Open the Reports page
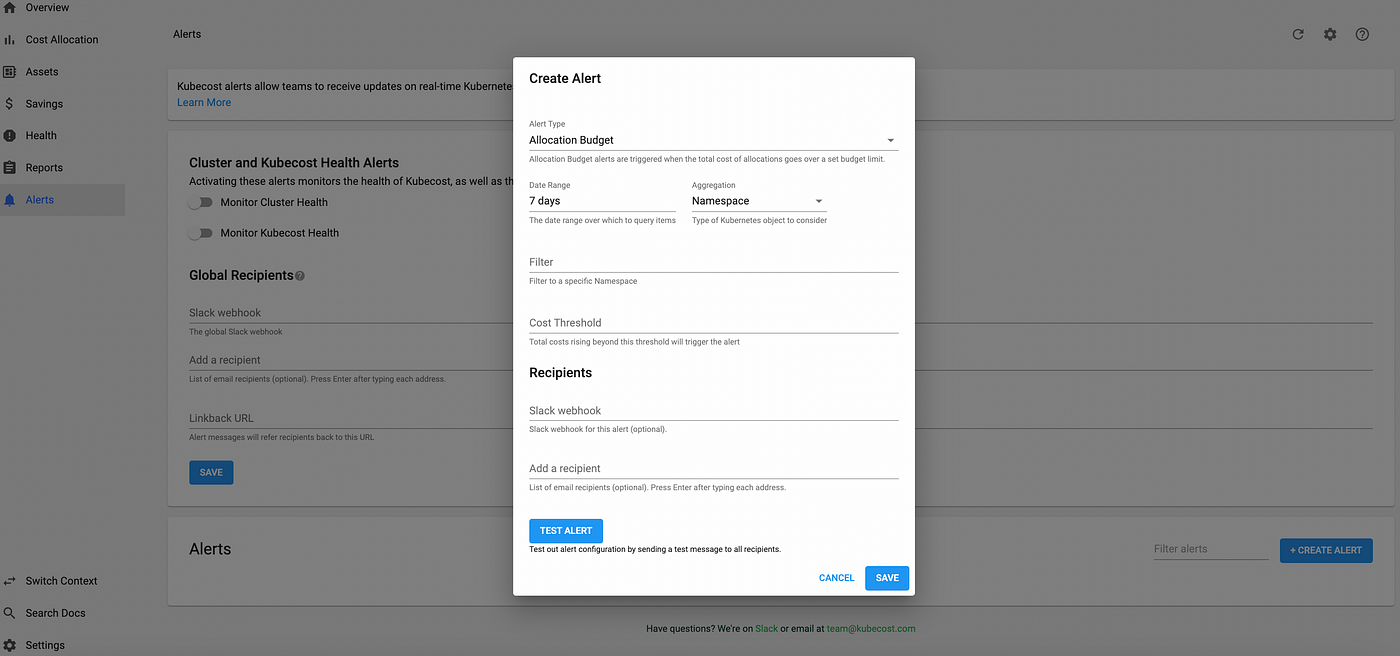 [44, 168]
